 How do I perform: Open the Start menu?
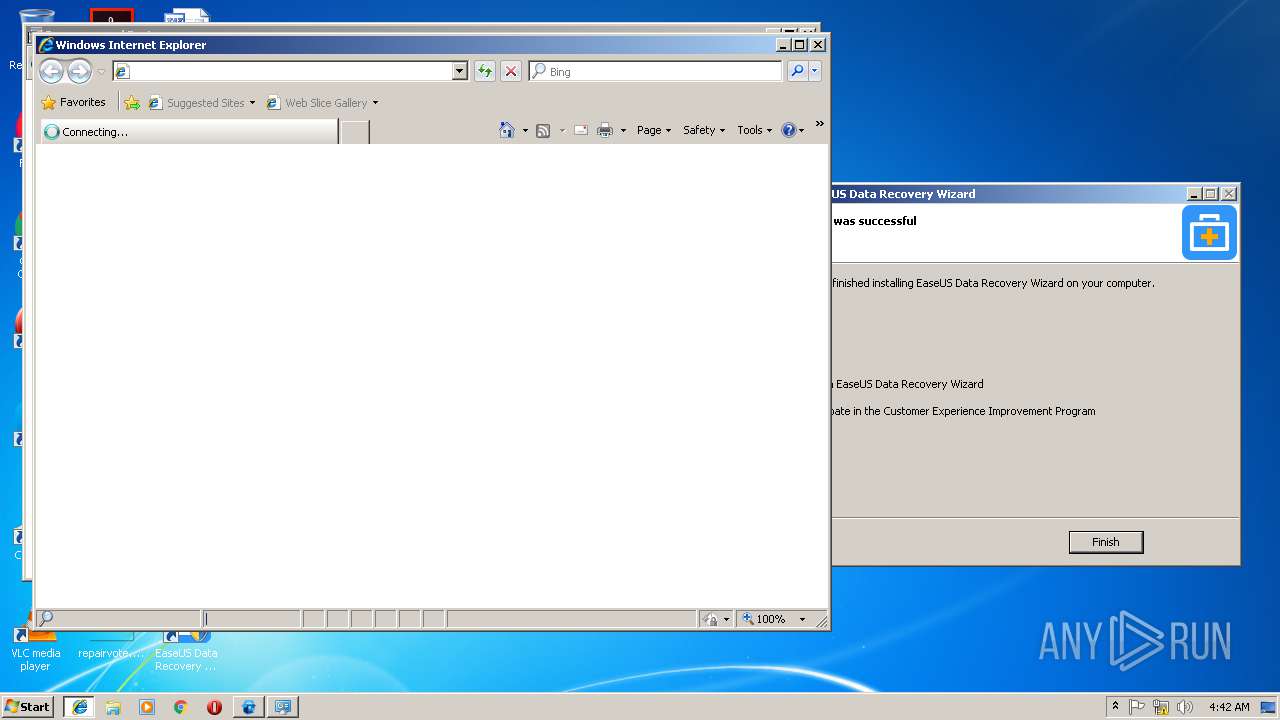[x=28, y=706]
